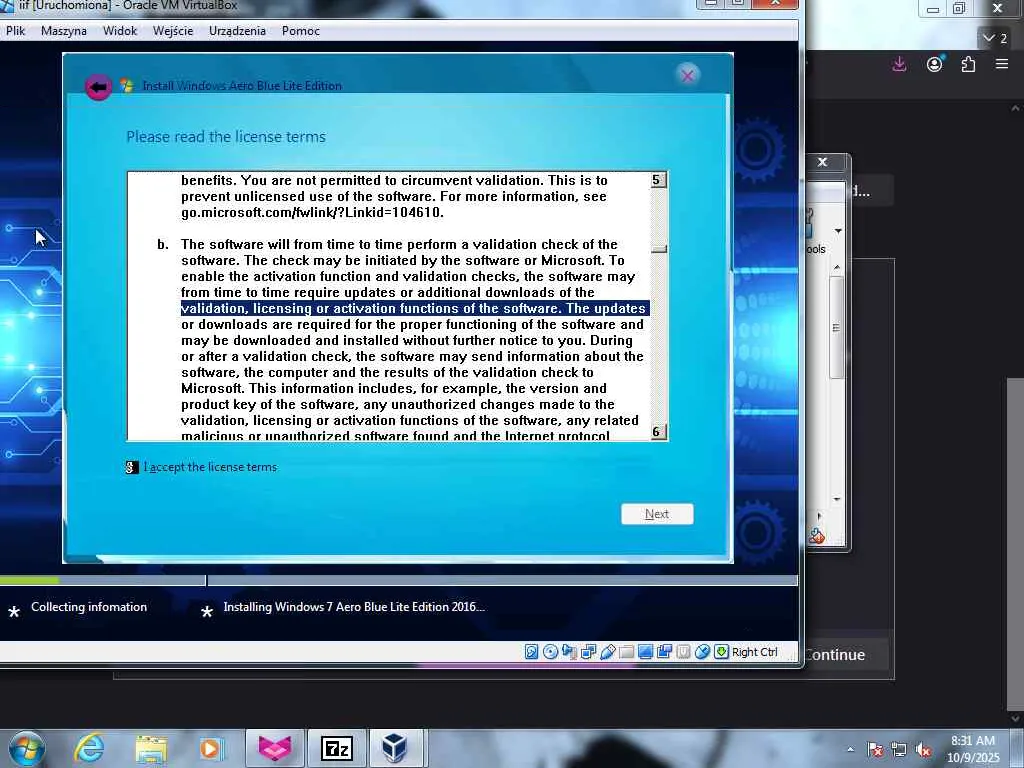1024x768 pixels.
Task: Click the network icon in system tray
Action: [x=899, y=750]
